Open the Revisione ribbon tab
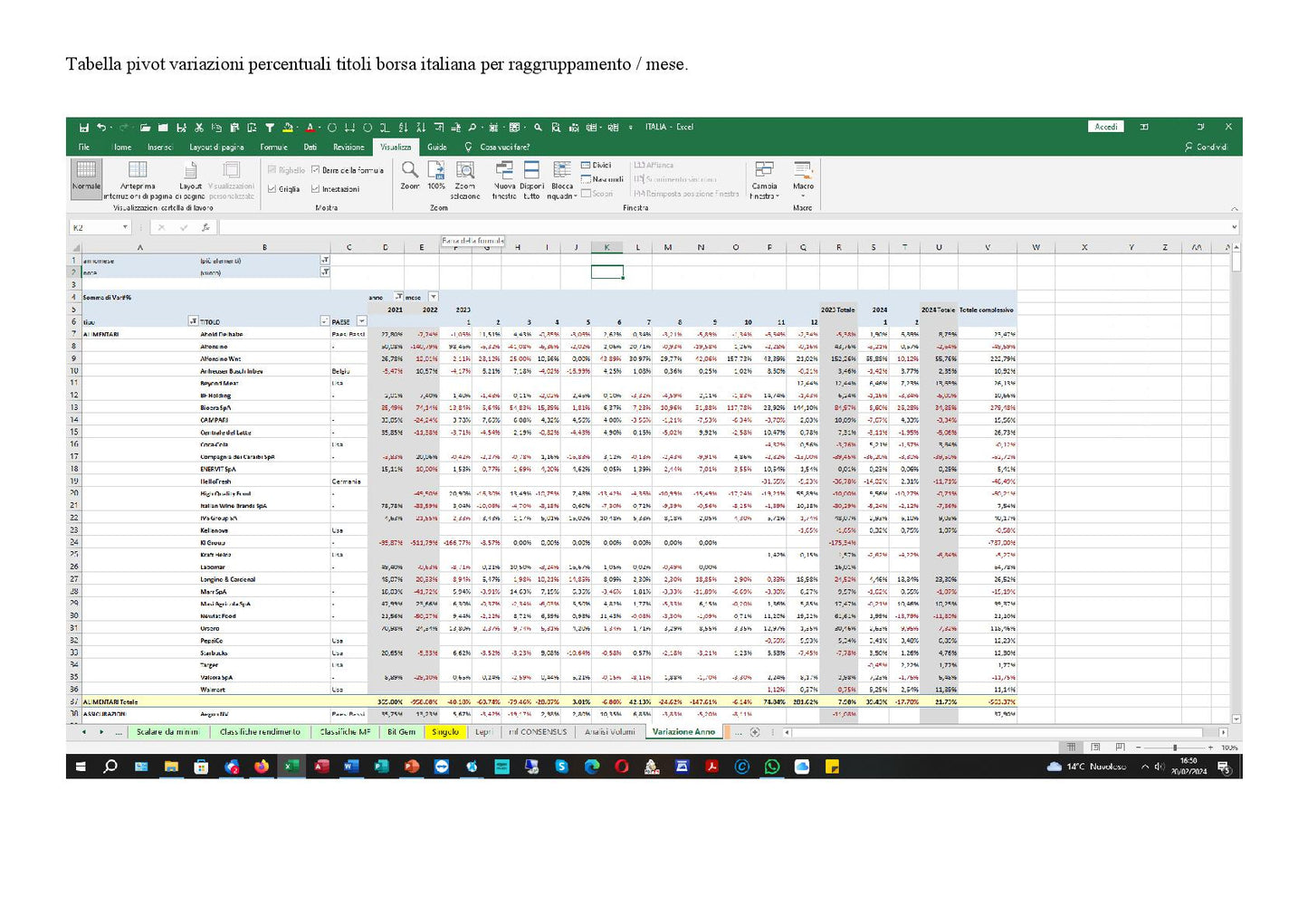This screenshot has width=1308, height=924. (348, 147)
